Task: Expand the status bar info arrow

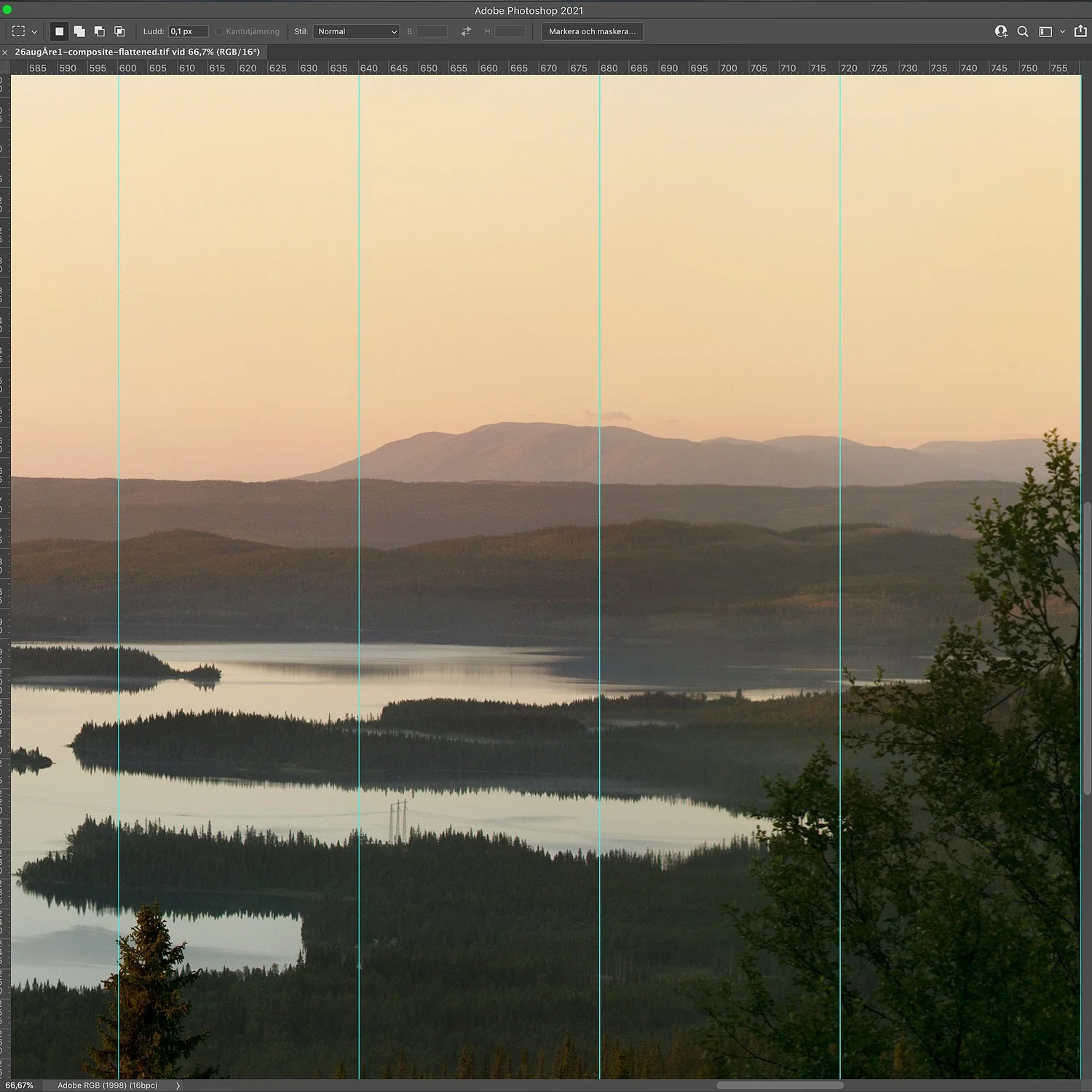Action: (x=178, y=1085)
